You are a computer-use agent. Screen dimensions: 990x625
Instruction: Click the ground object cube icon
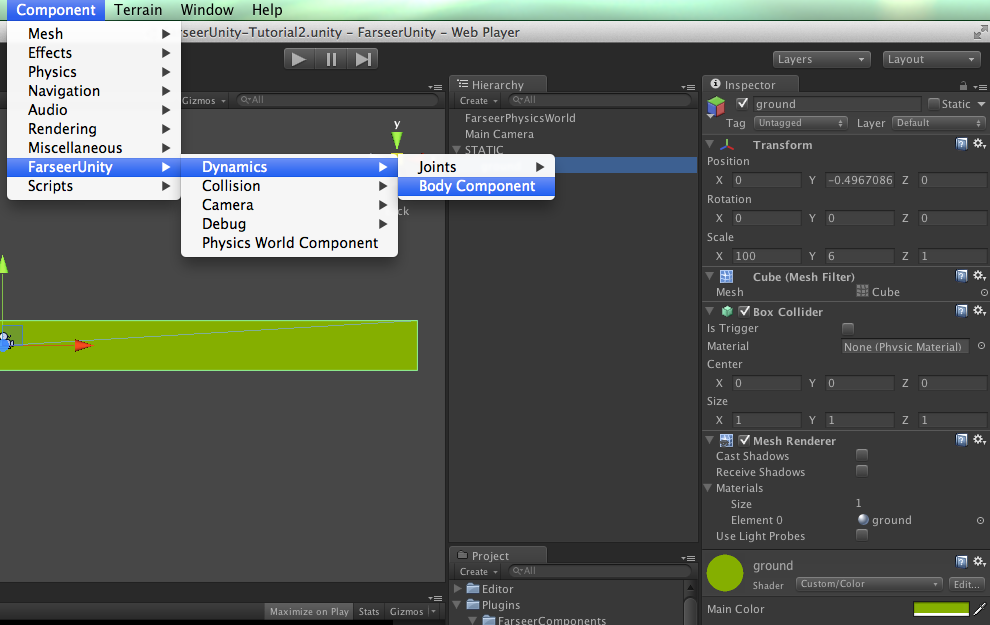716,106
